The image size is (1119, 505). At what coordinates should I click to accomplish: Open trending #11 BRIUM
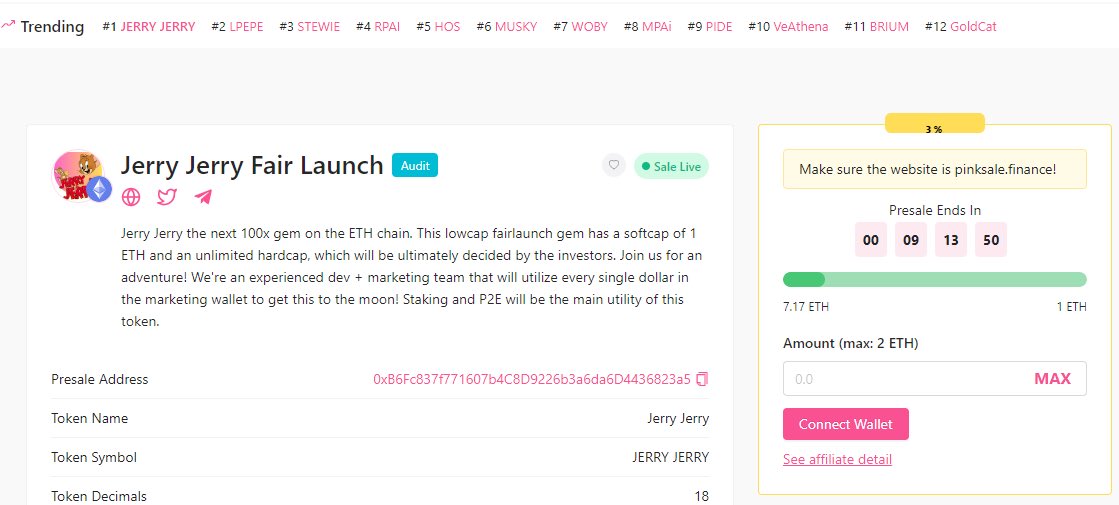point(876,27)
